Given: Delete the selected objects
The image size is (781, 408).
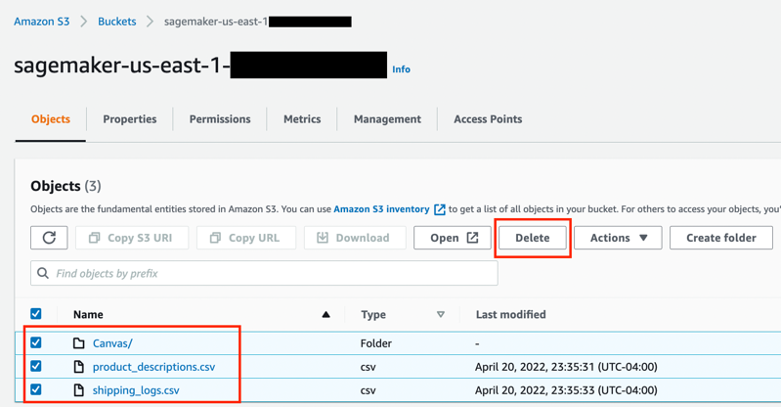Looking at the screenshot, I should click(532, 238).
